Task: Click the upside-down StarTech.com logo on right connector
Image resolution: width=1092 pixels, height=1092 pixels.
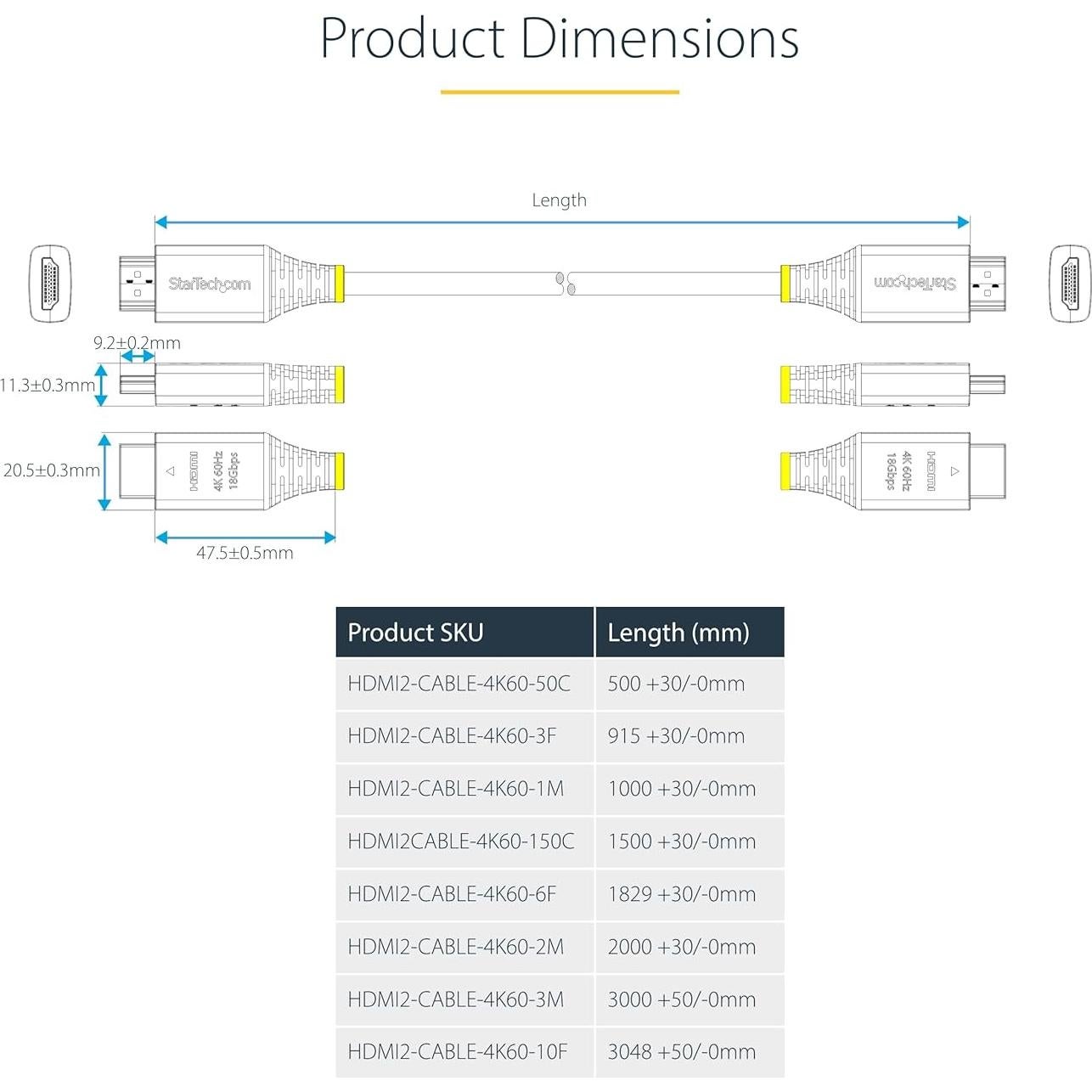Action: point(915,283)
